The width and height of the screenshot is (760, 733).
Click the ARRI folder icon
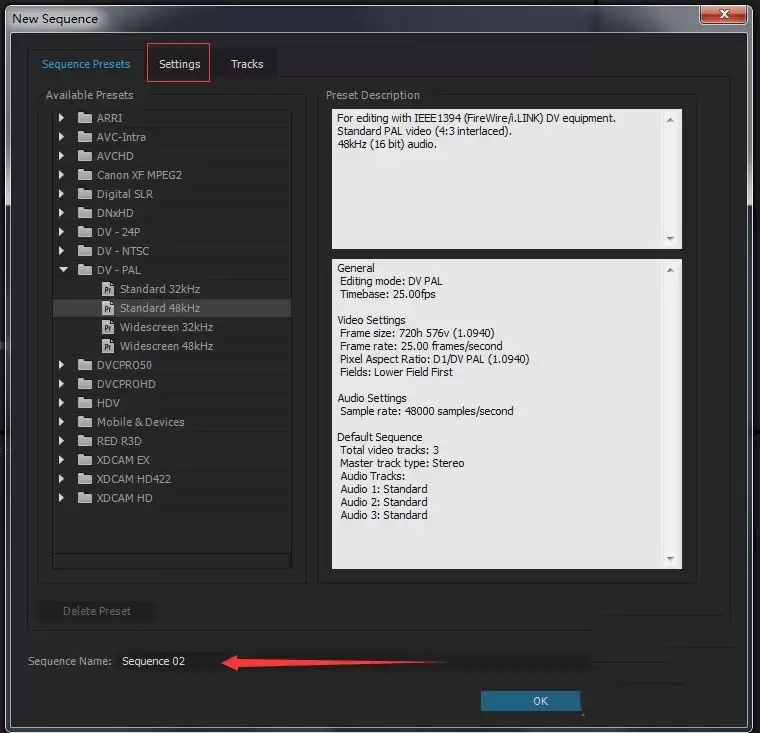click(x=85, y=118)
